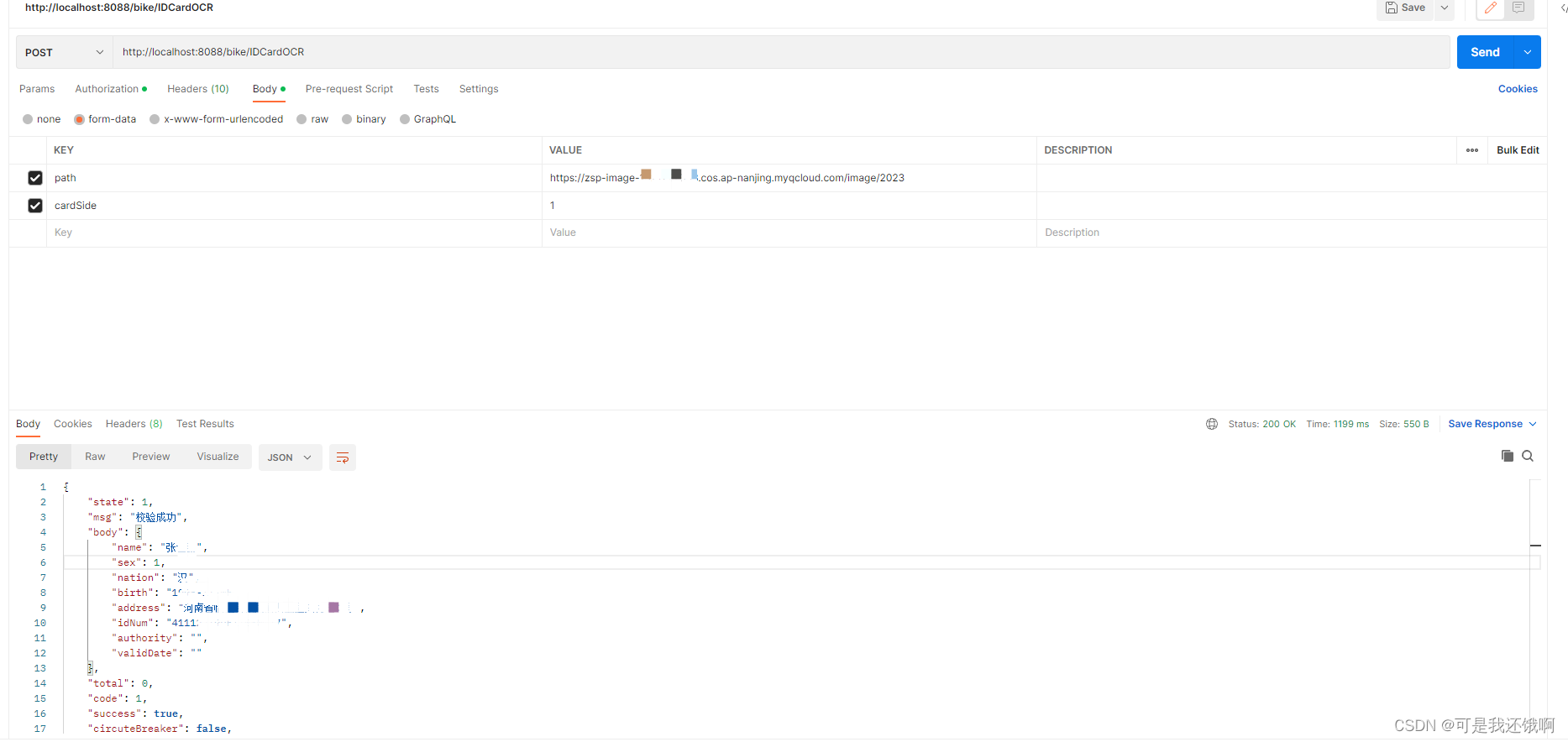Search response with the magnifier icon

click(1528, 456)
